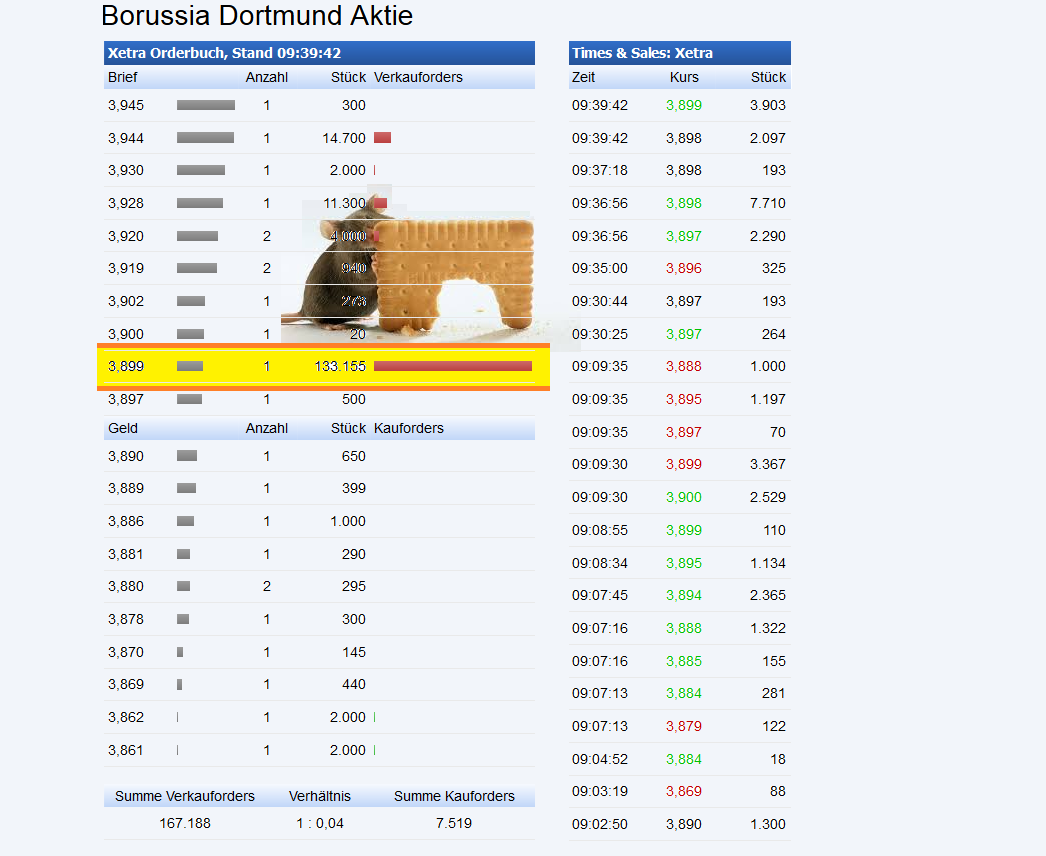Click the red 3,896 price in Times & Sales
The height and width of the screenshot is (856, 1046).
(684, 268)
